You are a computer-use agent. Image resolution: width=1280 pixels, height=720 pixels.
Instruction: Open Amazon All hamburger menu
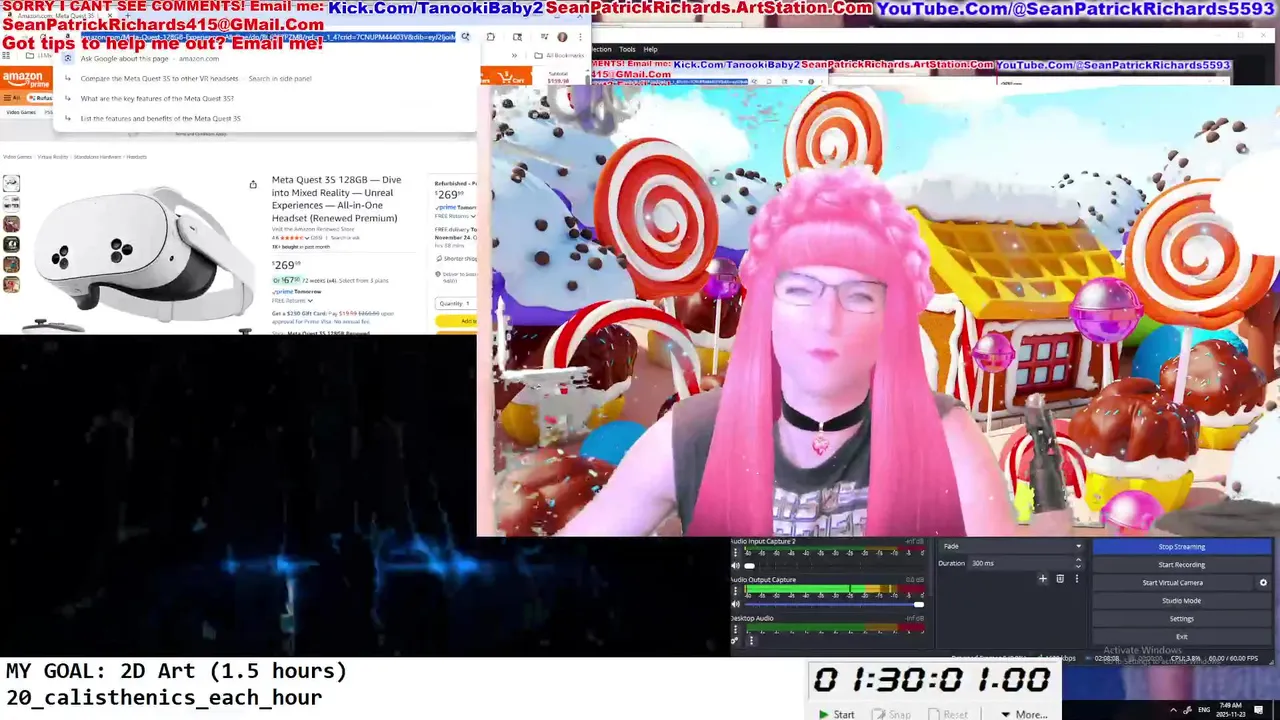click(x=11, y=98)
